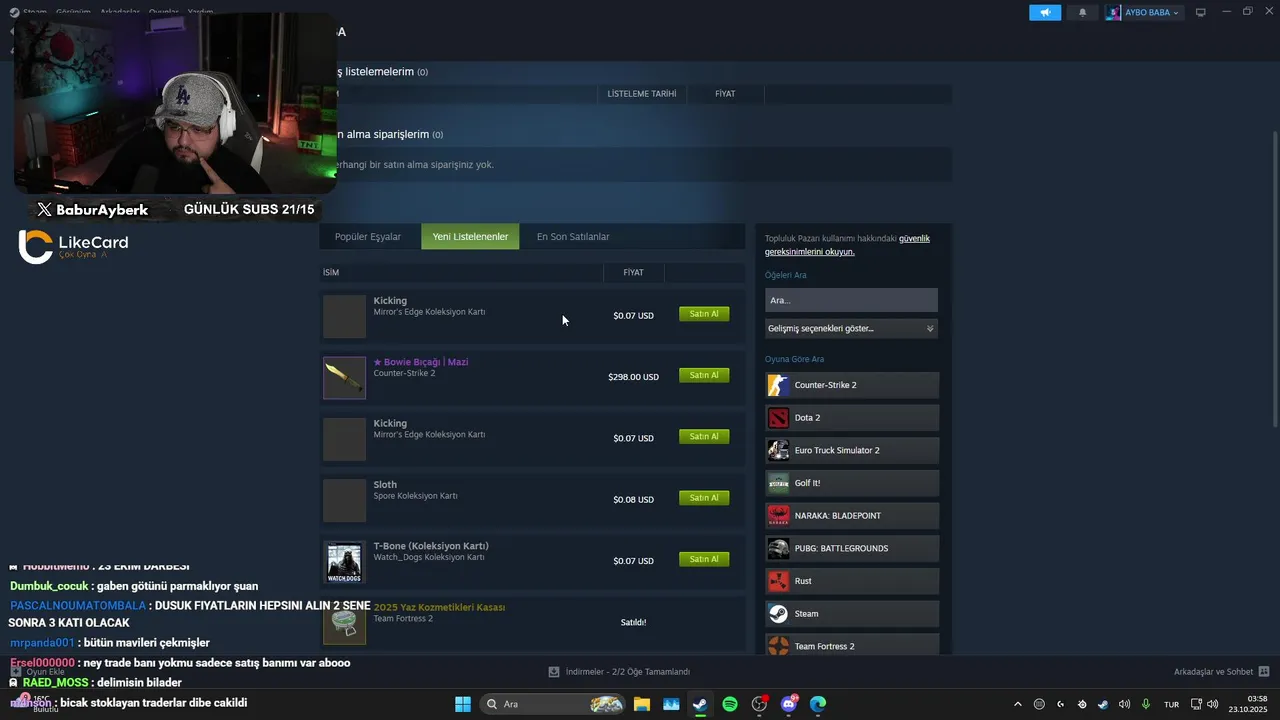
Task: Click the Dota 2 game icon
Action: pyautogui.click(x=778, y=418)
